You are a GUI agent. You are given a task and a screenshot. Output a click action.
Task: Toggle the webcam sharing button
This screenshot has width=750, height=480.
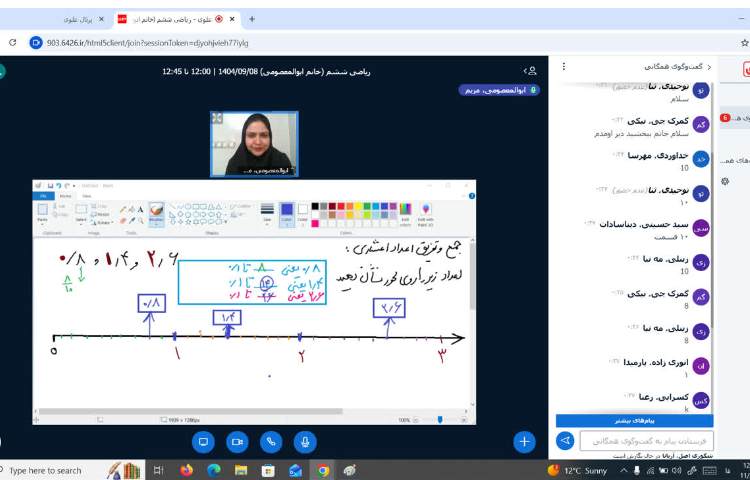coord(237,442)
